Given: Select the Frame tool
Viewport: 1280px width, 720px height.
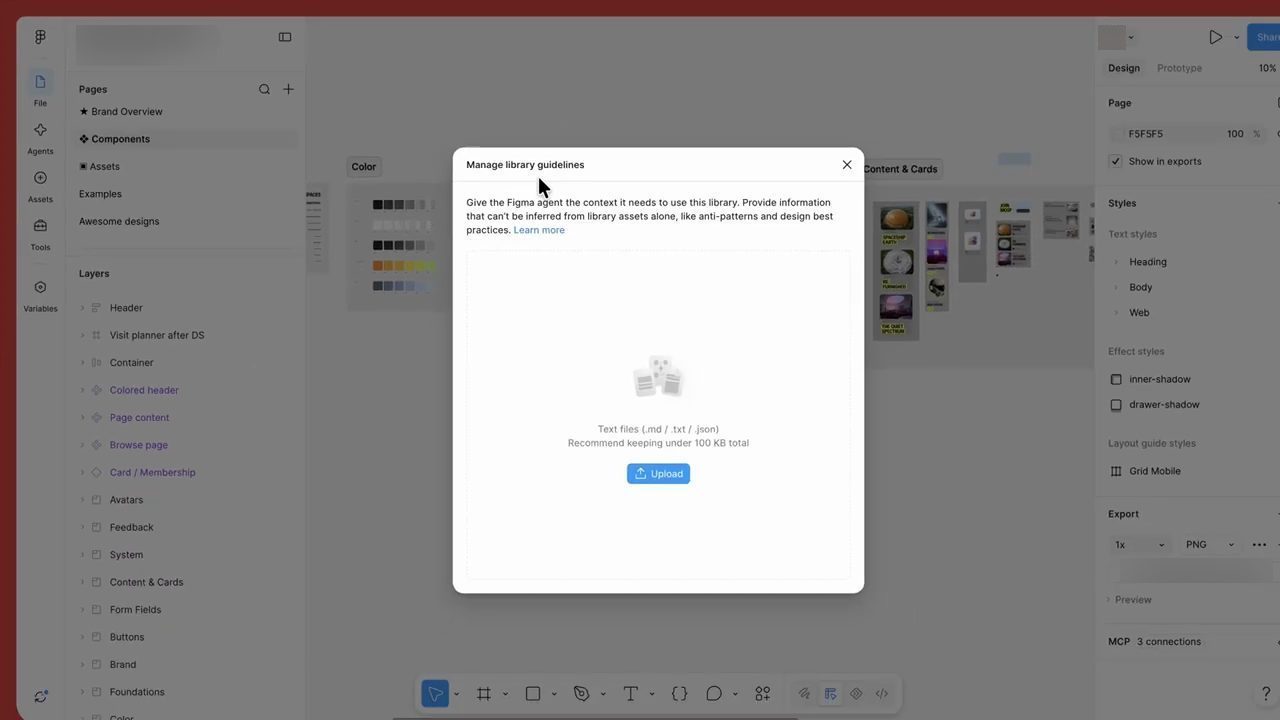Looking at the screenshot, I should click(x=484, y=694).
